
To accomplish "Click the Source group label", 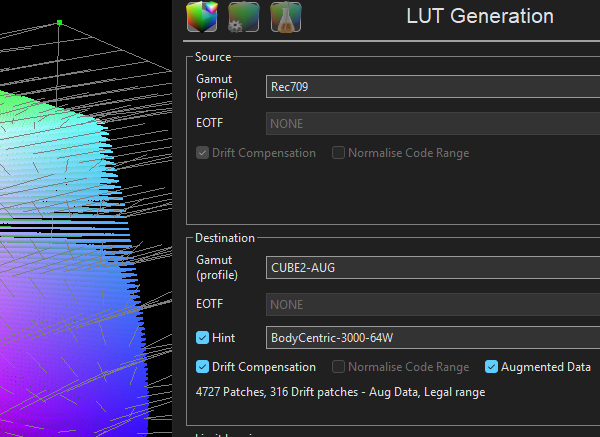I will click(212, 57).
